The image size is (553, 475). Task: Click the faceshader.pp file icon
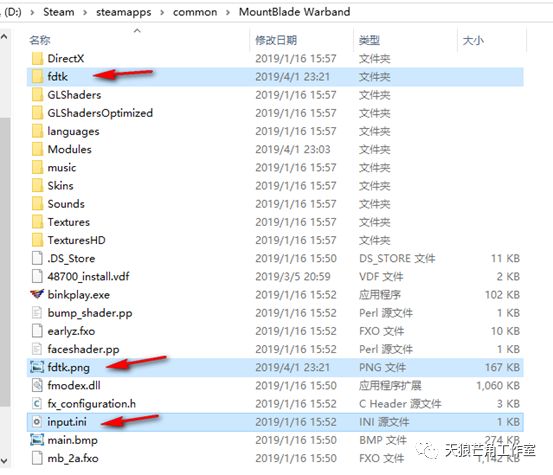pyautogui.click(x=37, y=349)
